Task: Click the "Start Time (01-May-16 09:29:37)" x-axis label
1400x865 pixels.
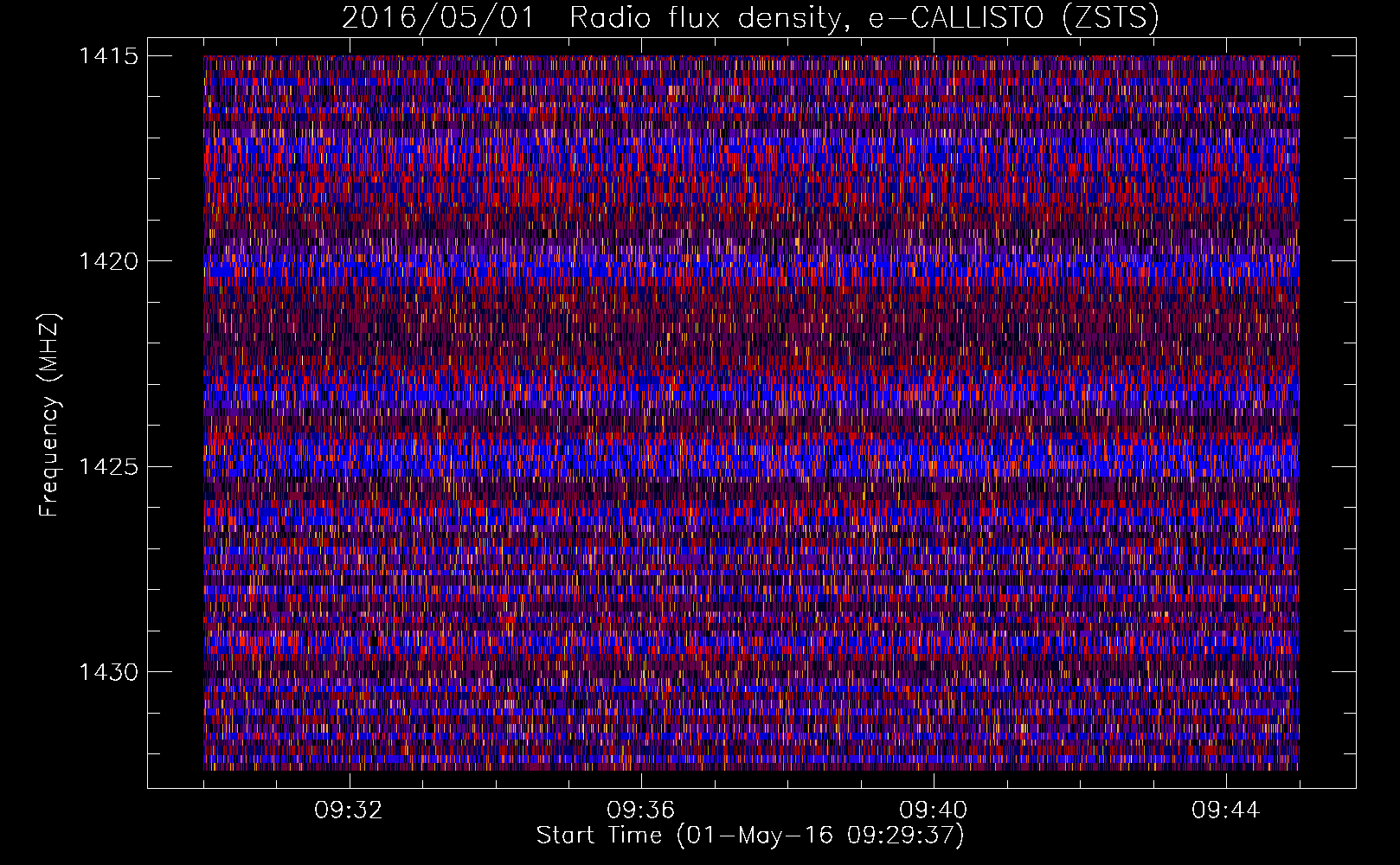Action: (x=750, y=836)
